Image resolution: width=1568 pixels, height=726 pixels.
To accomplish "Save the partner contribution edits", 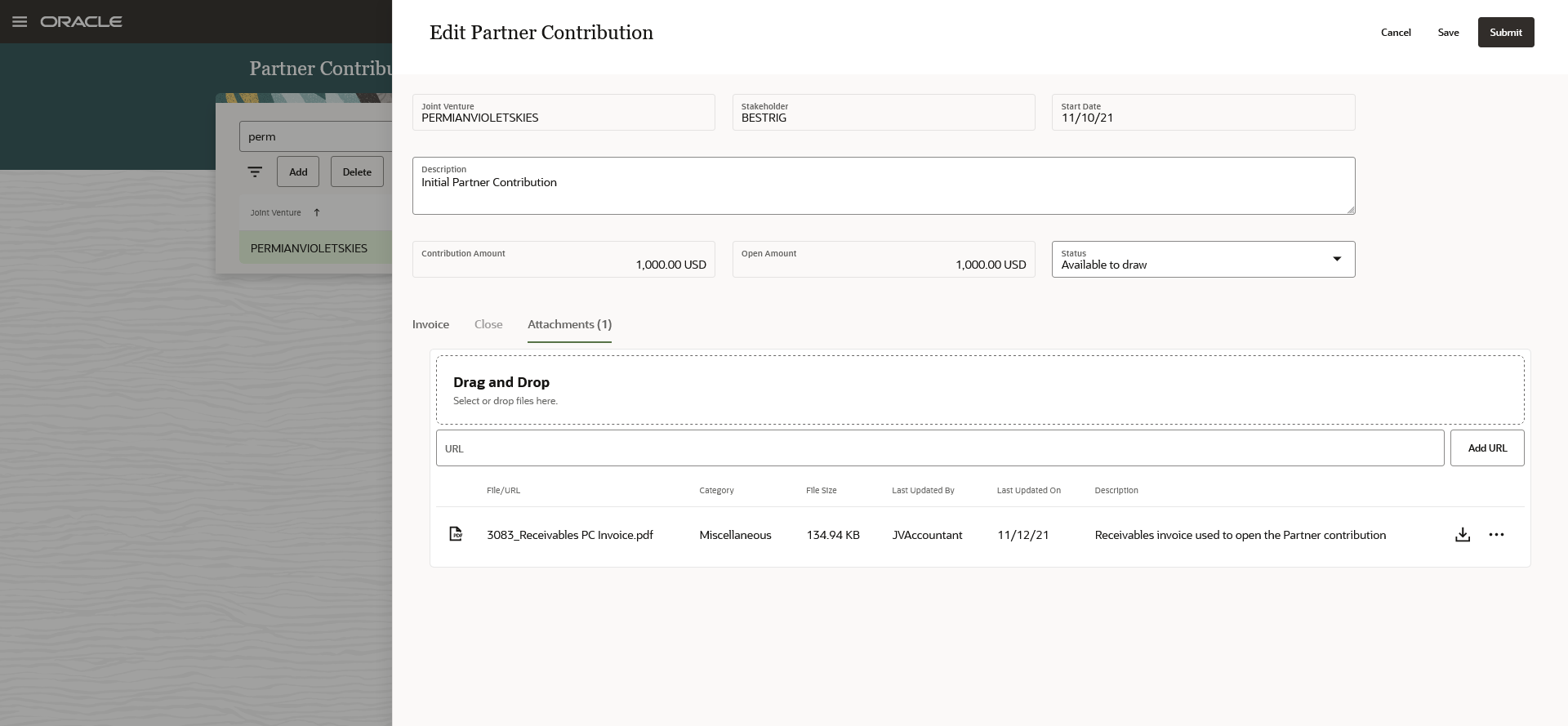I will coord(1448,33).
